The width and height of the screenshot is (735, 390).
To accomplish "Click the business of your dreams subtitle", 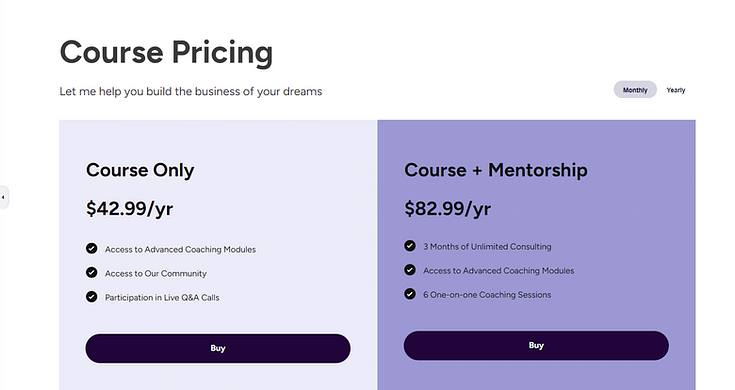I will (x=191, y=91).
